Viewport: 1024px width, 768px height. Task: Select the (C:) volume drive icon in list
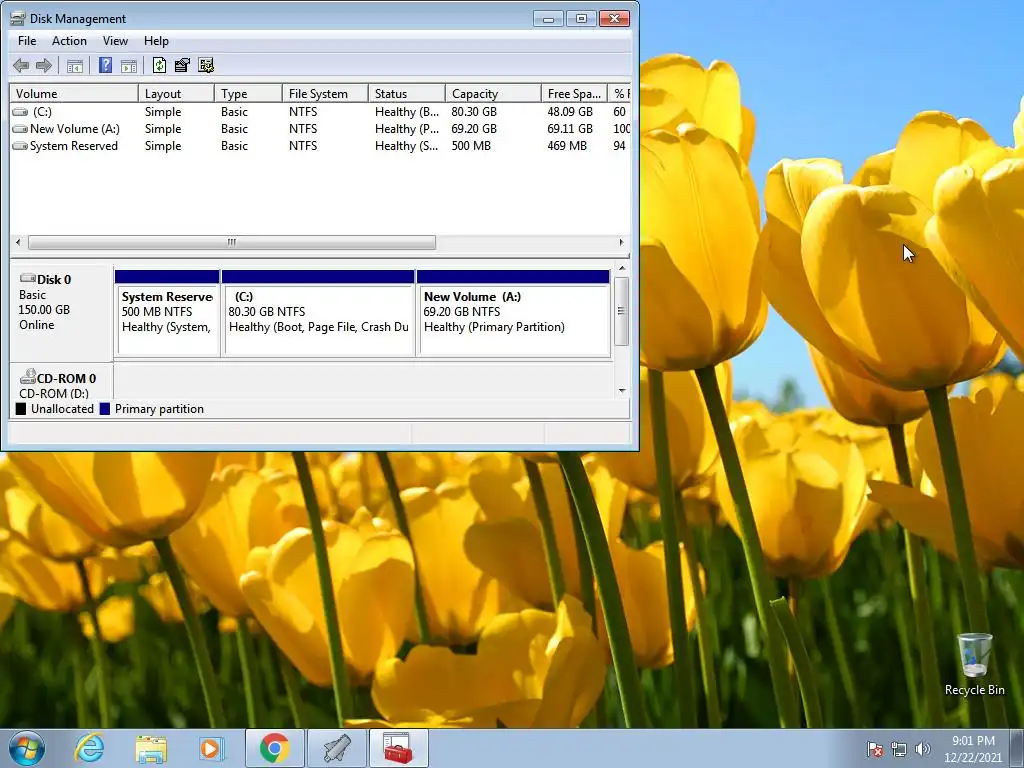[x=20, y=112]
